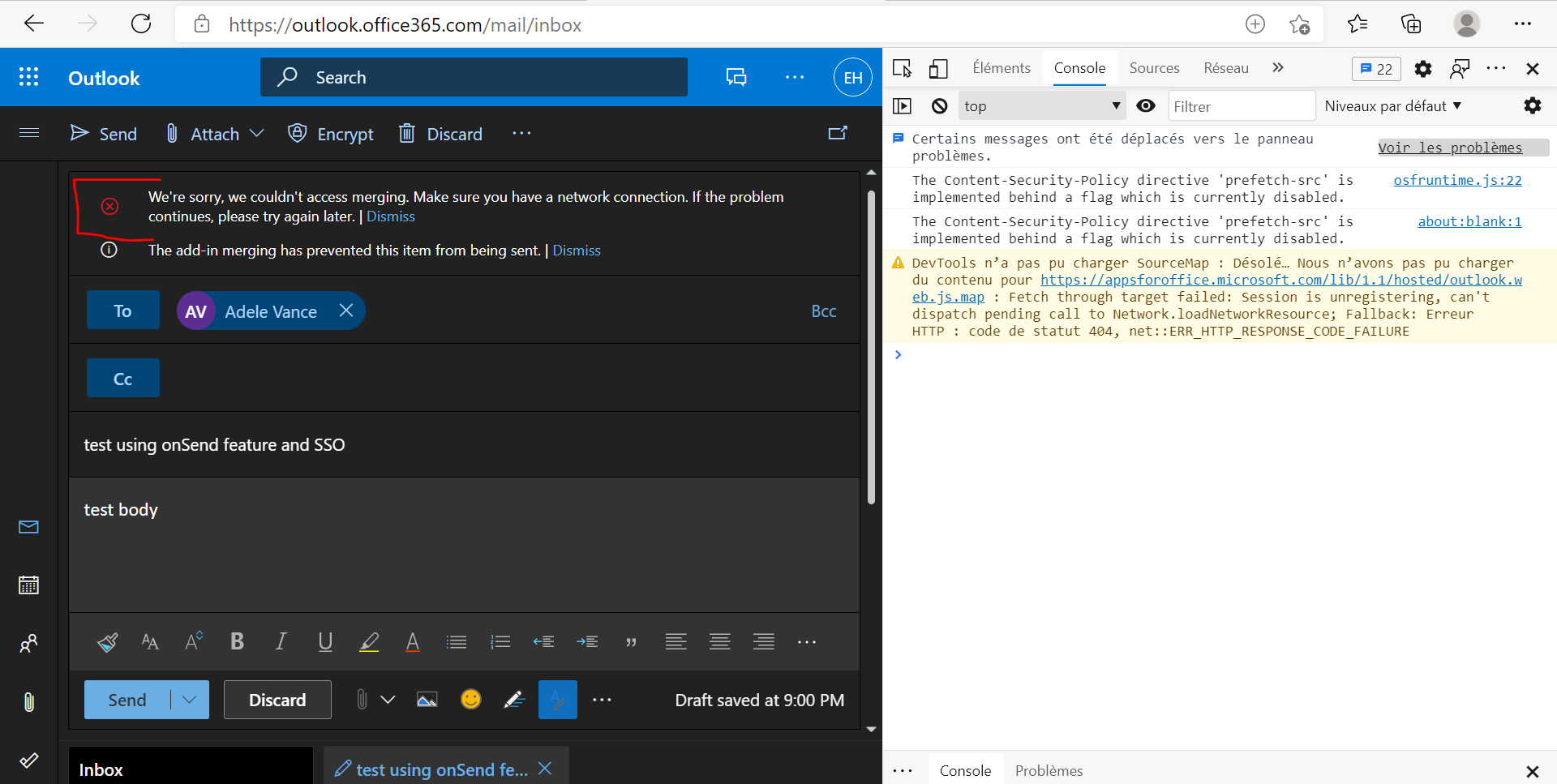Open the Attach paperclip in the top toolbar

click(172, 133)
